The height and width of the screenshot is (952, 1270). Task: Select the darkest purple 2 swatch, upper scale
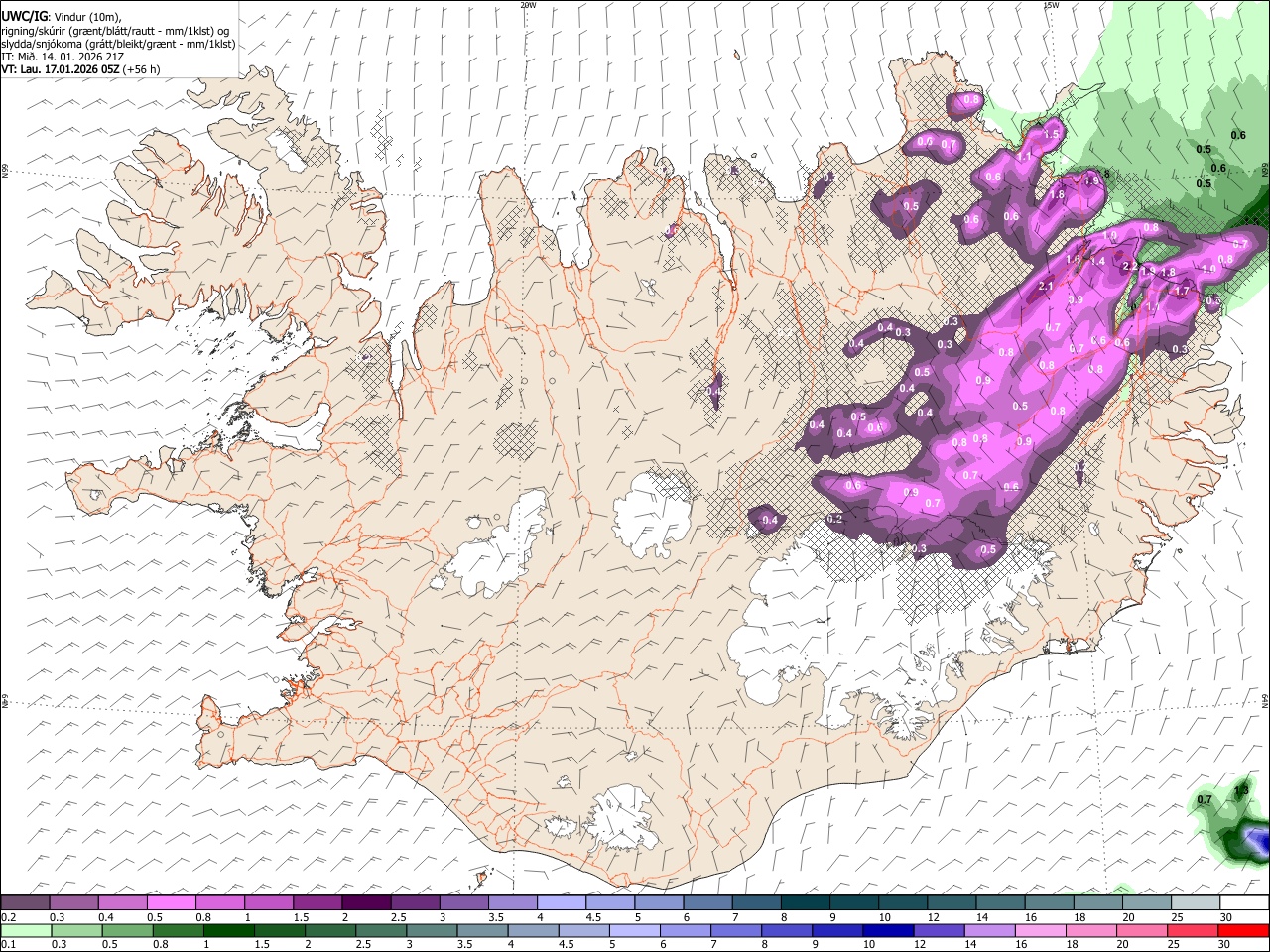[366, 902]
